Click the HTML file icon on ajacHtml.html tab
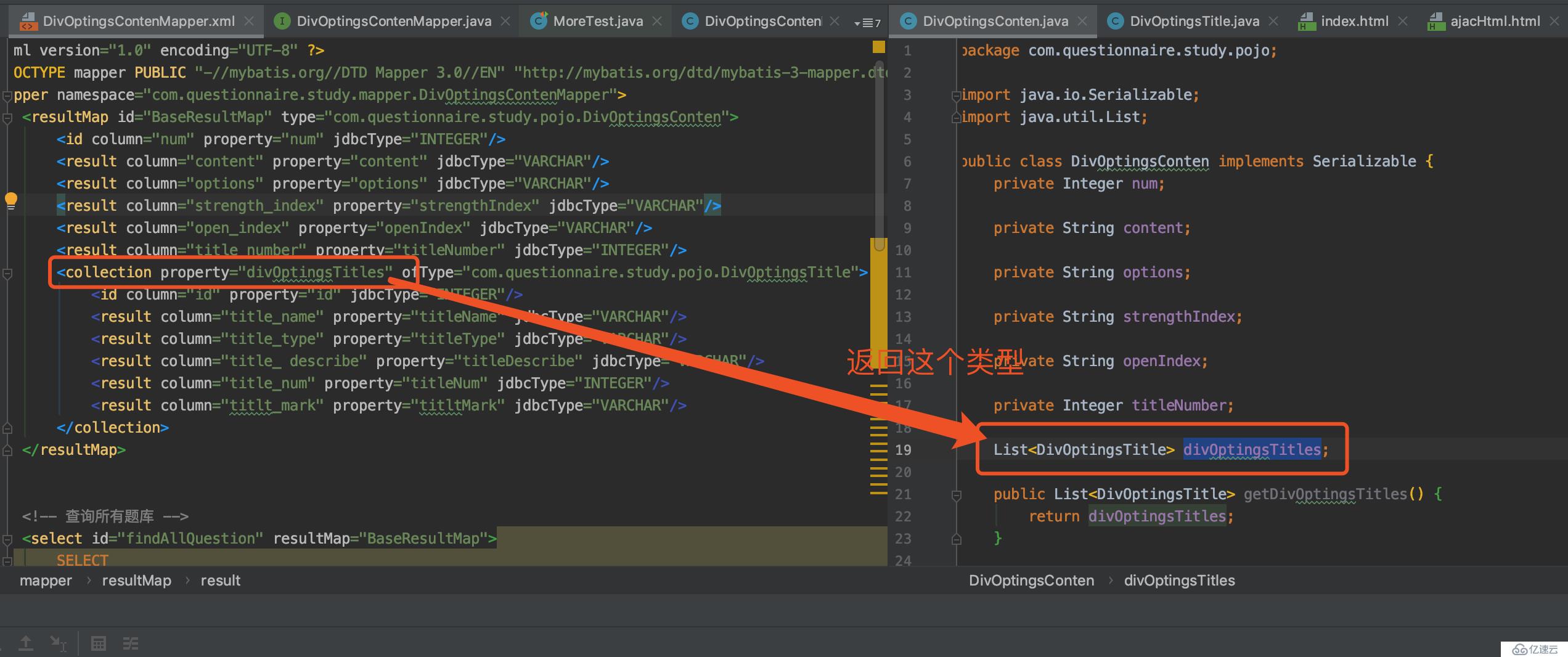 coord(1437,22)
